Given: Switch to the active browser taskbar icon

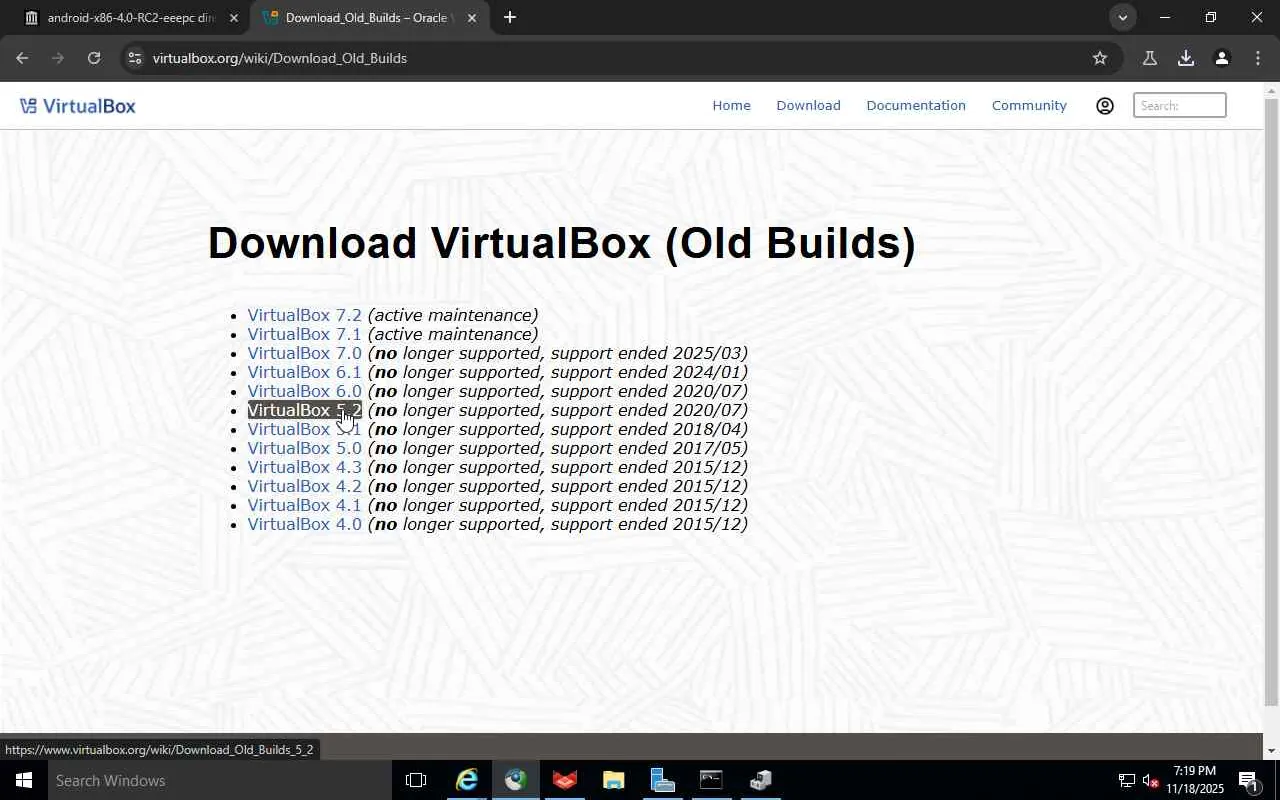Looking at the screenshot, I should click(x=516, y=780).
